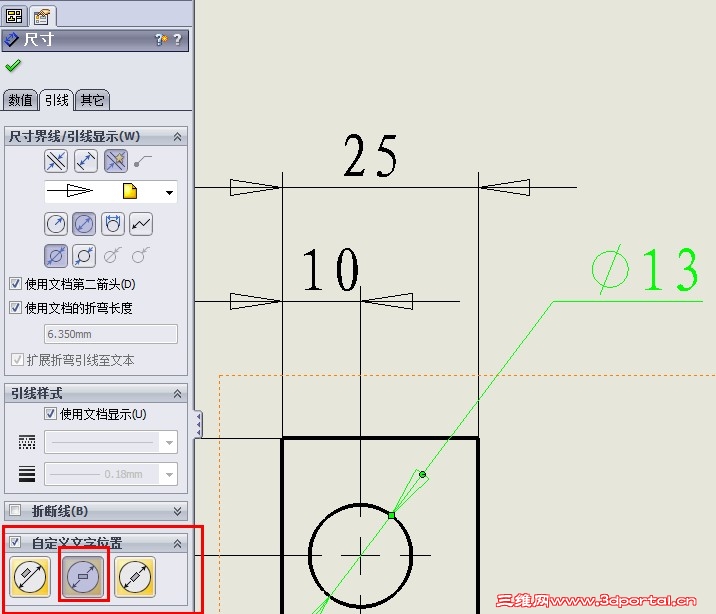
Task: Switch to the 其它 tab
Action: coord(92,100)
